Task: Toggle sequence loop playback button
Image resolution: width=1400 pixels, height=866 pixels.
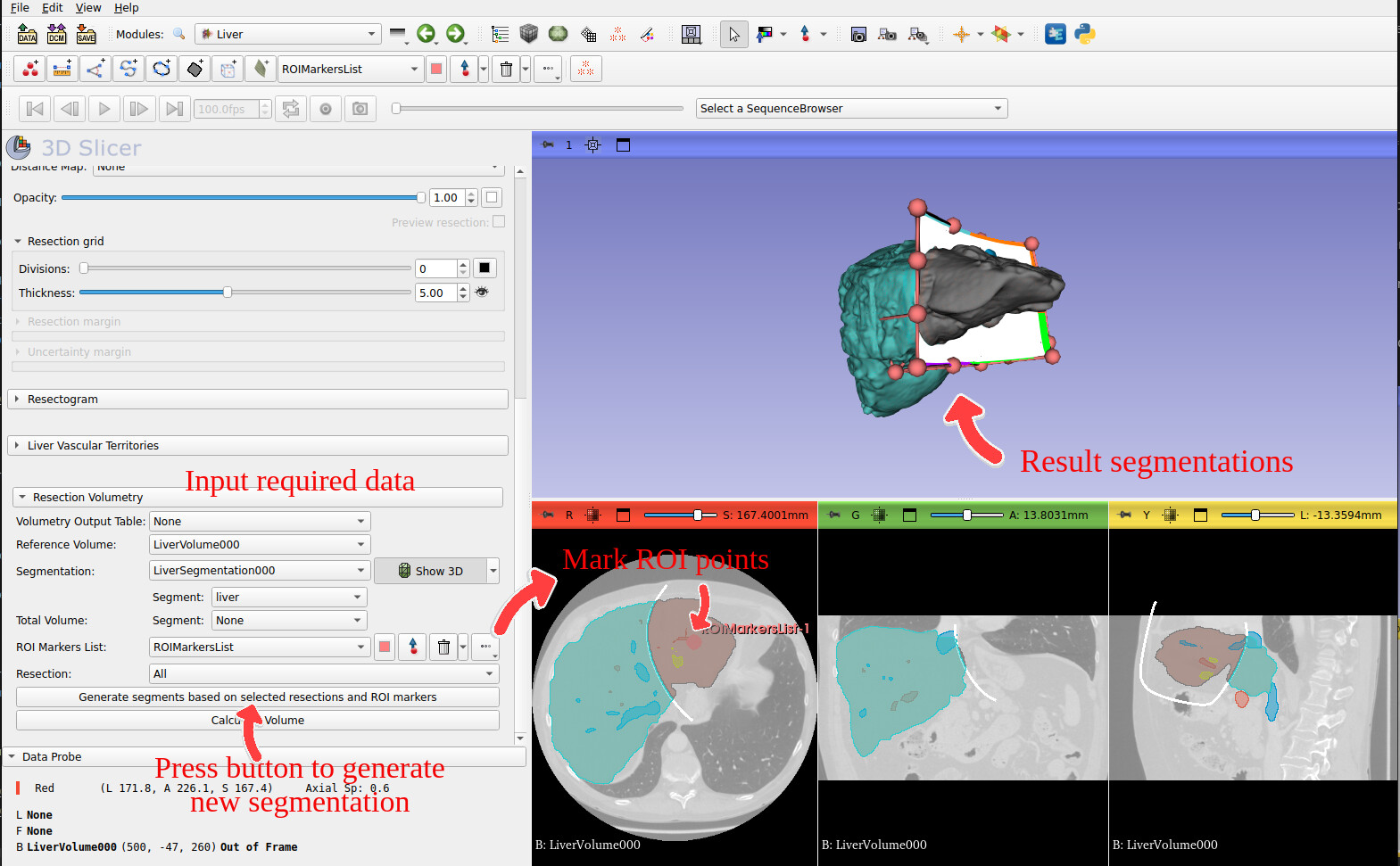Action: pos(291,109)
